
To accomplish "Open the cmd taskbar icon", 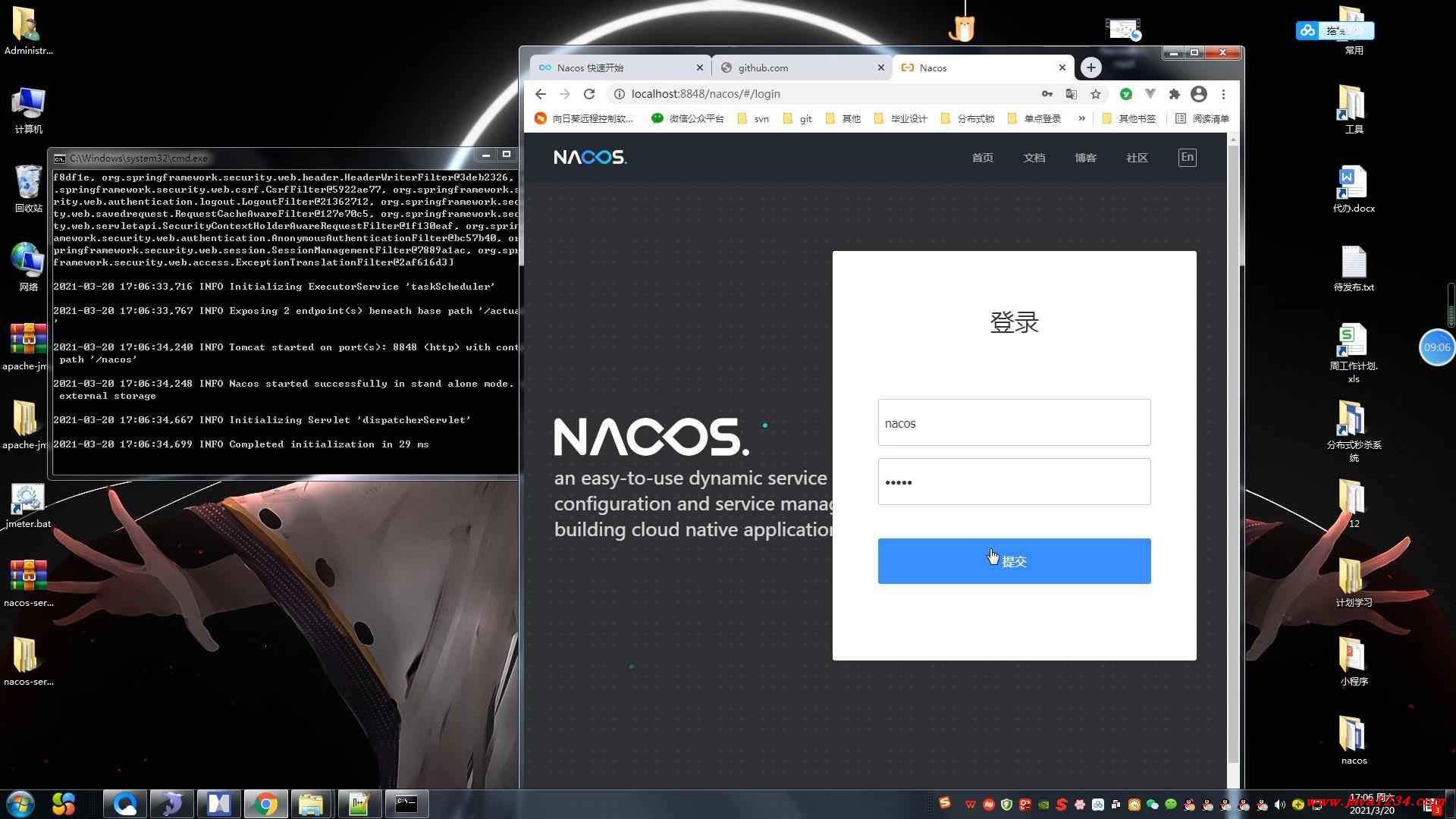I will click(406, 804).
